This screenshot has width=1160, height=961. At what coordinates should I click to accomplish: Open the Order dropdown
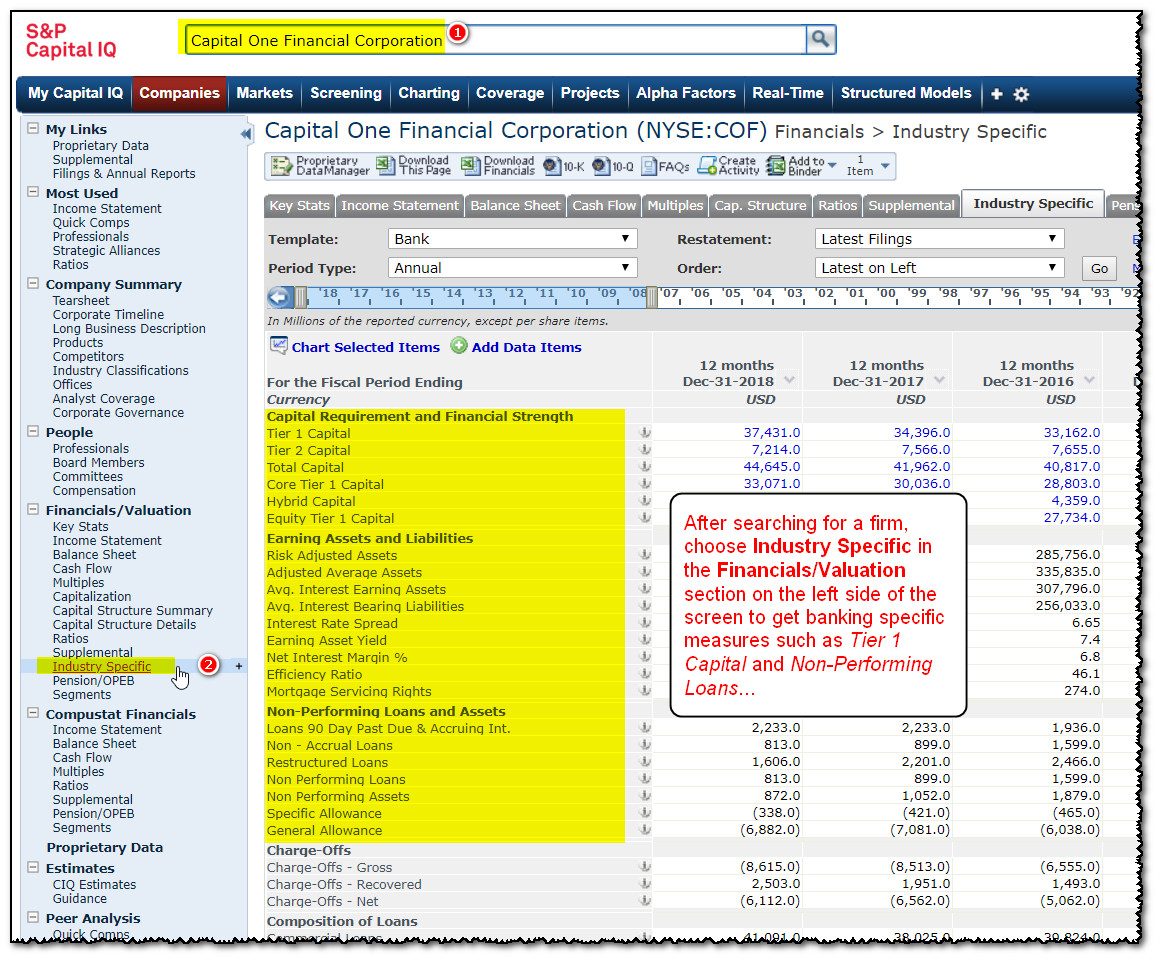click(x=940, y=268)
